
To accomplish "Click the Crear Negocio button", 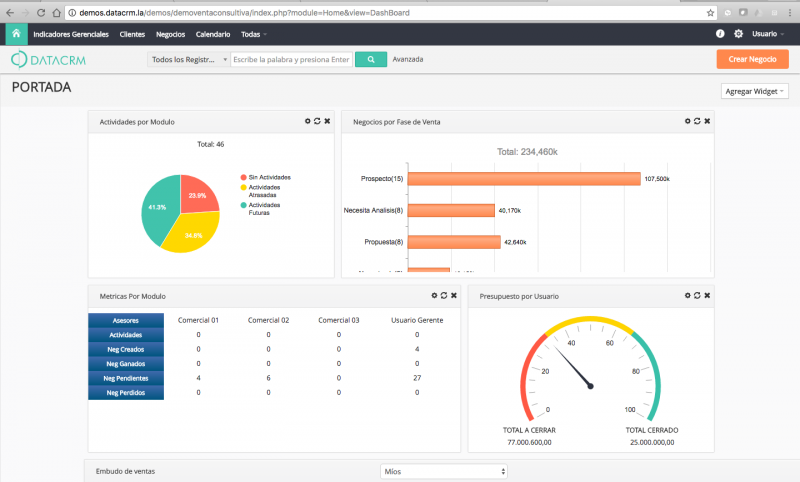I will (752, 60).
